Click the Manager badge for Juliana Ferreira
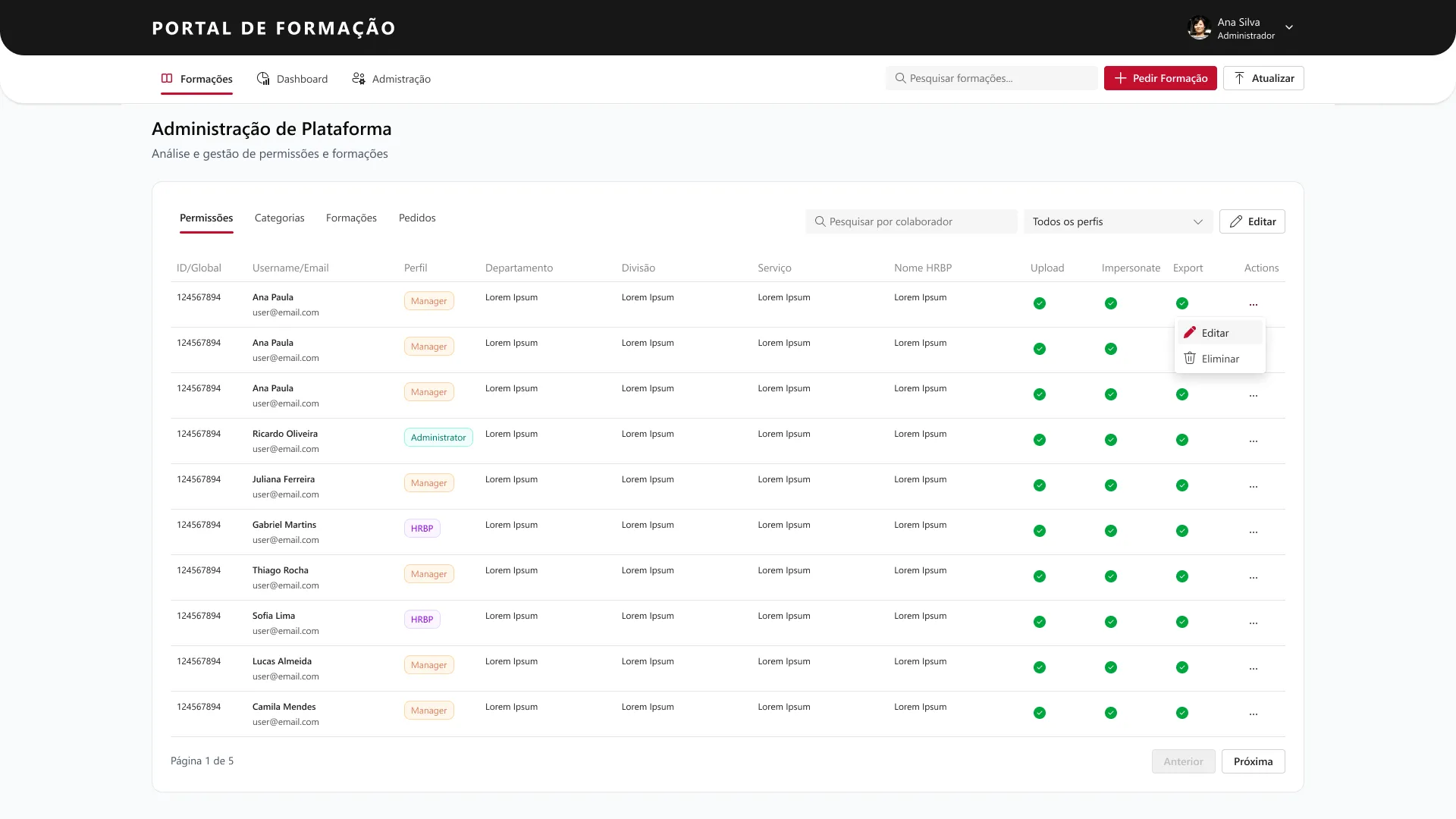Image resolution: width=1456 pixels, height=819 pixels. 429,483
